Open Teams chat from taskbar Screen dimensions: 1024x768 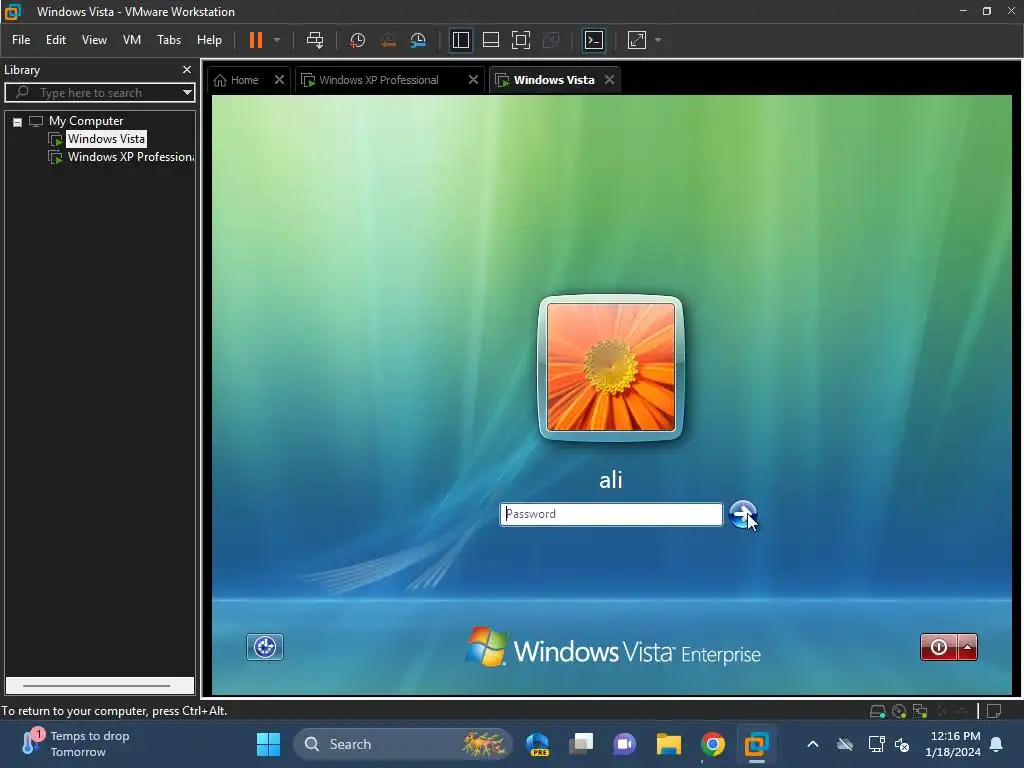pos(624,744)
